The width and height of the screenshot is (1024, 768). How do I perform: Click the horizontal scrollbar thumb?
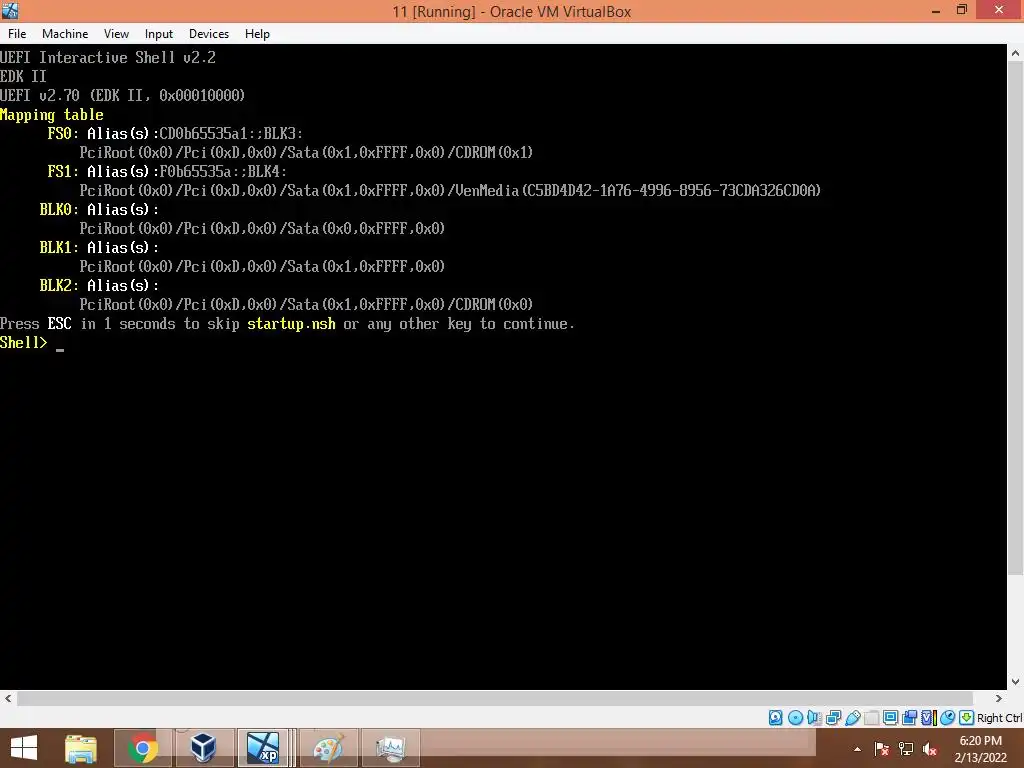click(494, 698)
